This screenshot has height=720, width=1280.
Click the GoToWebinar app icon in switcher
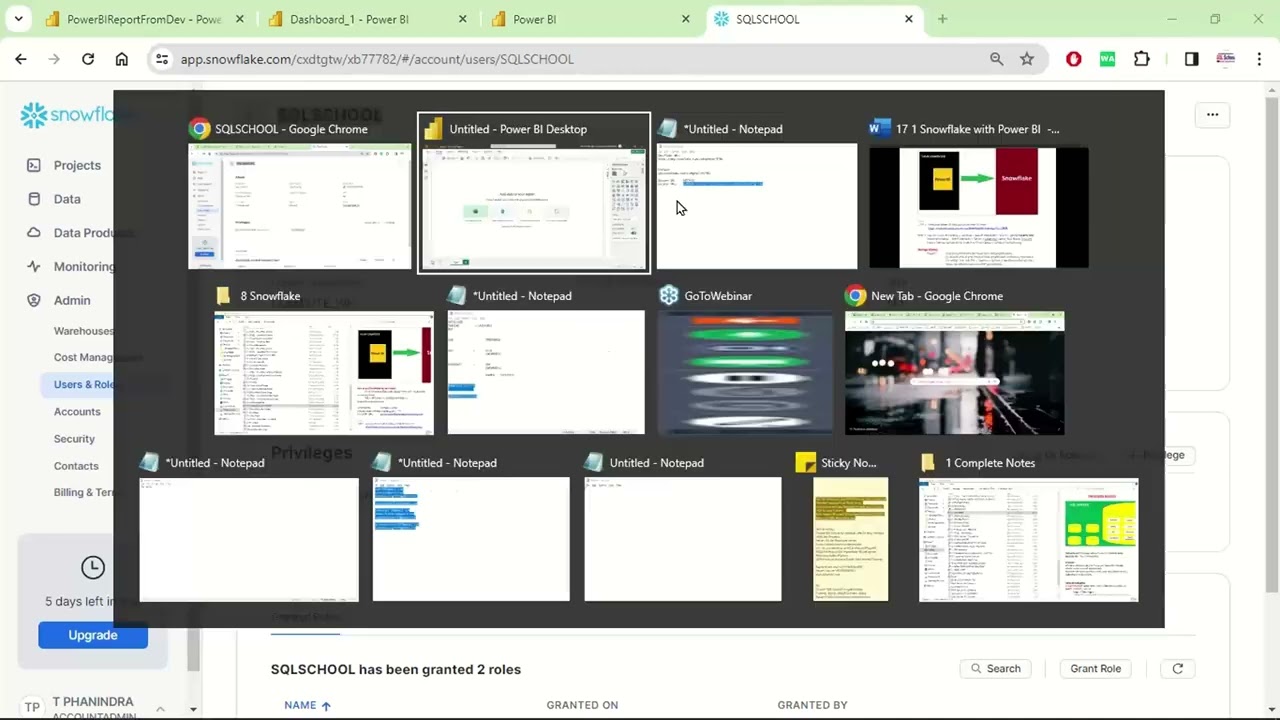(669, 296)
